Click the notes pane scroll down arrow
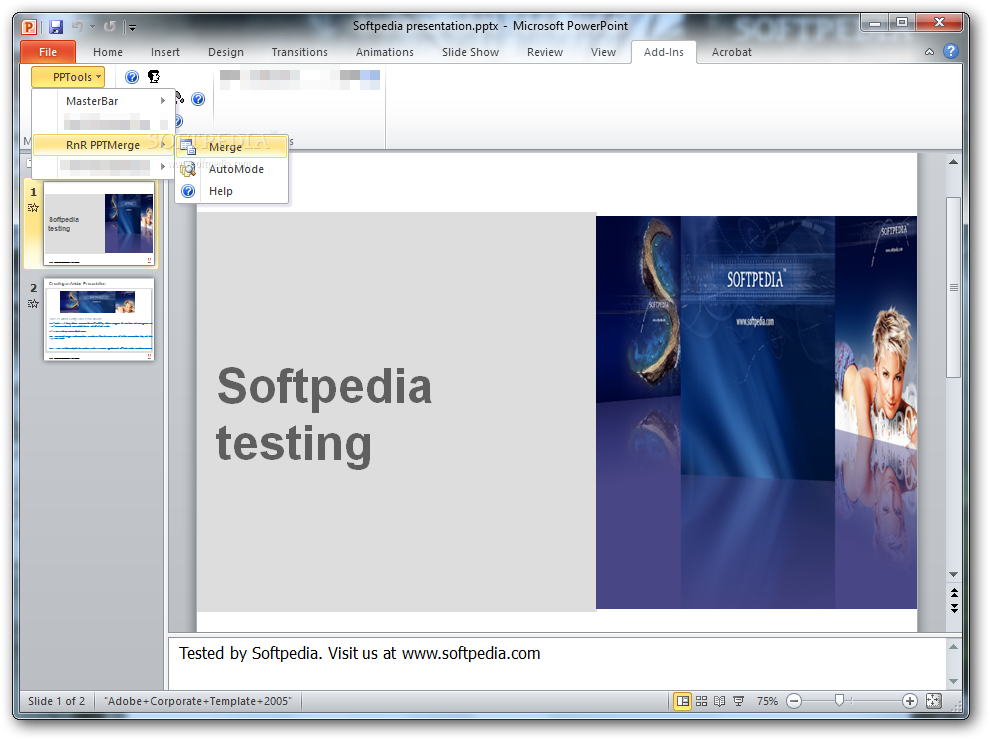Screen dimensions: 990x740 coord(953,681)
